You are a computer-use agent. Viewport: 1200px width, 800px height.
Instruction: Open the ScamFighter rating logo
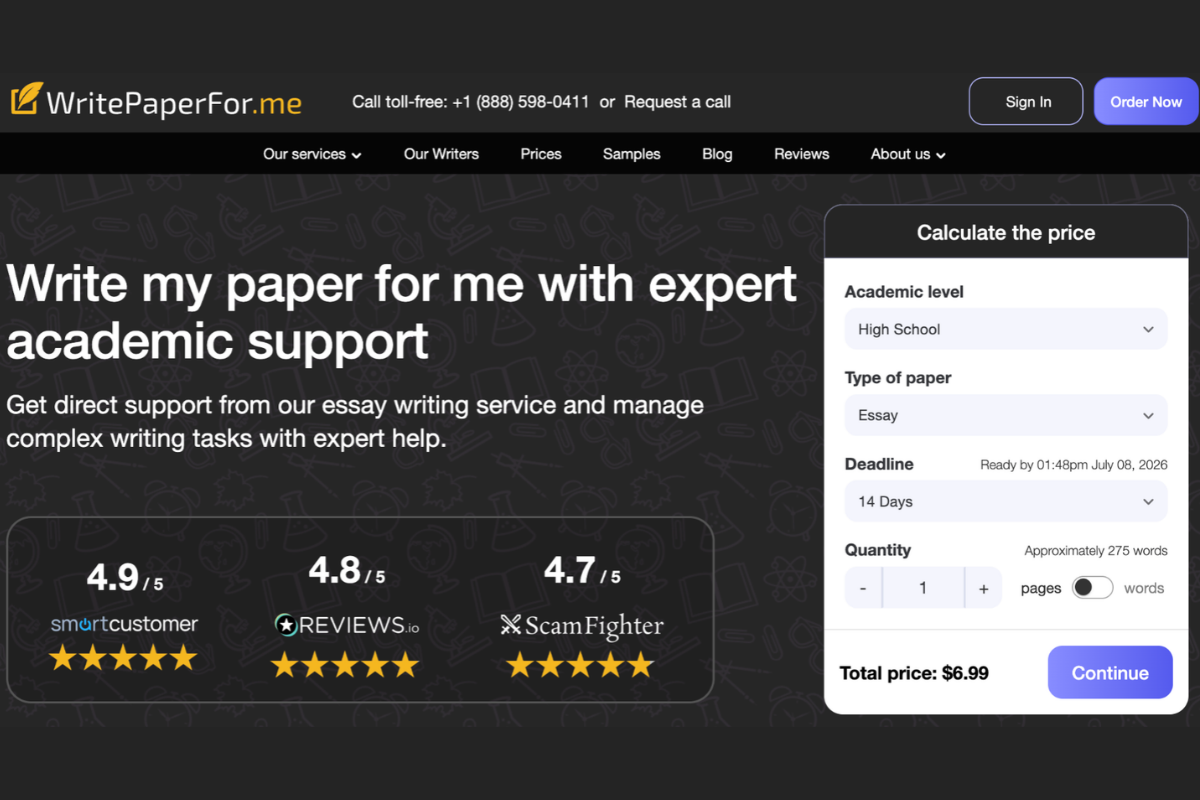pos(581,626)
